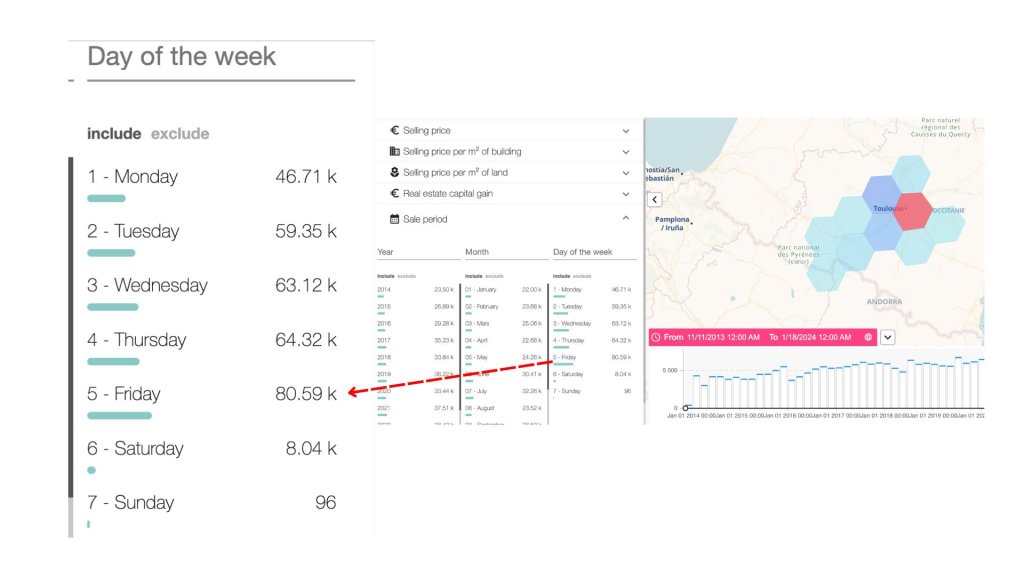This screenshot has height=576, width=1024.
Task: Click the building icon for price per m² of building
Action: coord(394,152)
